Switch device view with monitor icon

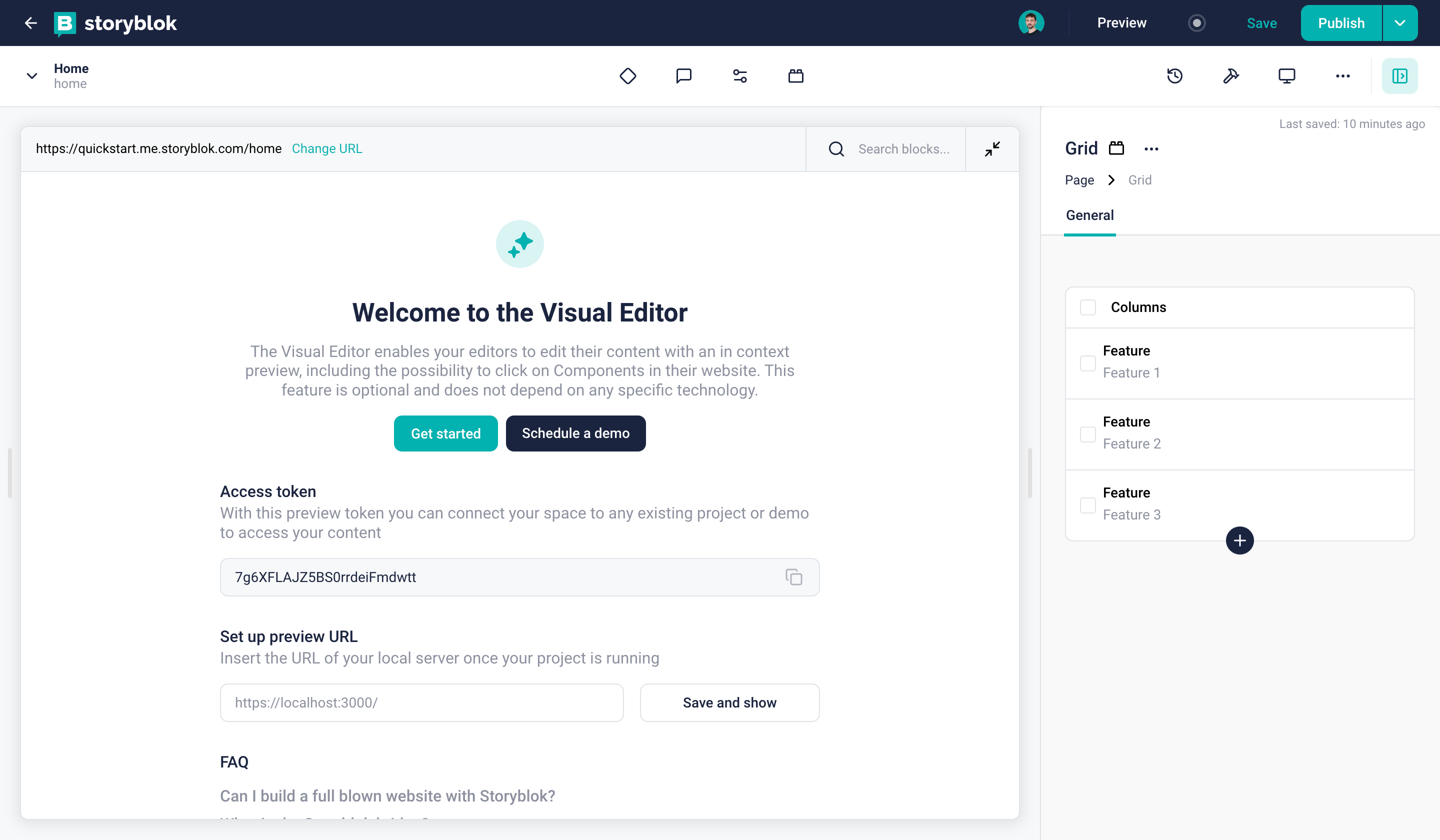click(x=1286, y=76)
